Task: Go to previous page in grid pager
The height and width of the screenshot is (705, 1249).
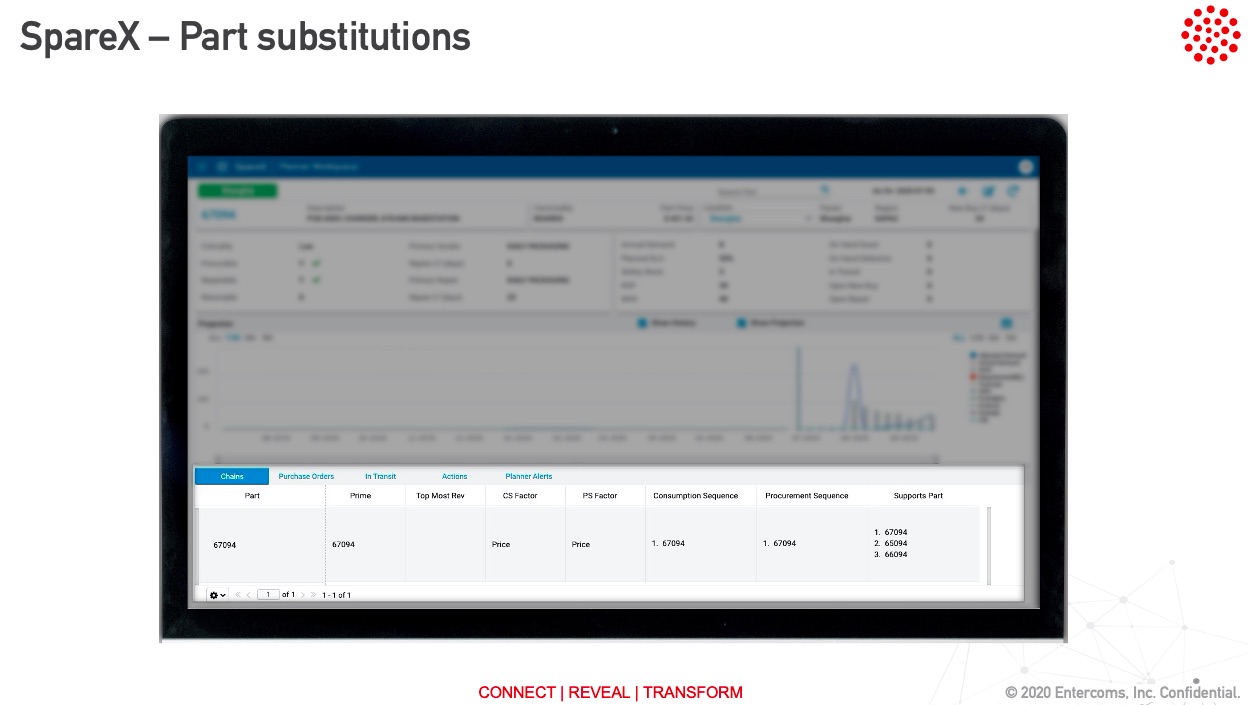Action: tap(249, 595)
